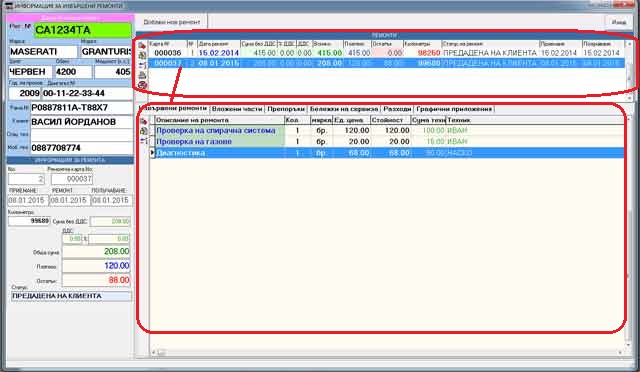Click the left arrow of the bottom horizontal scrollbar
This screenshot has width=640, height=372.
click(x=154, y=352)
